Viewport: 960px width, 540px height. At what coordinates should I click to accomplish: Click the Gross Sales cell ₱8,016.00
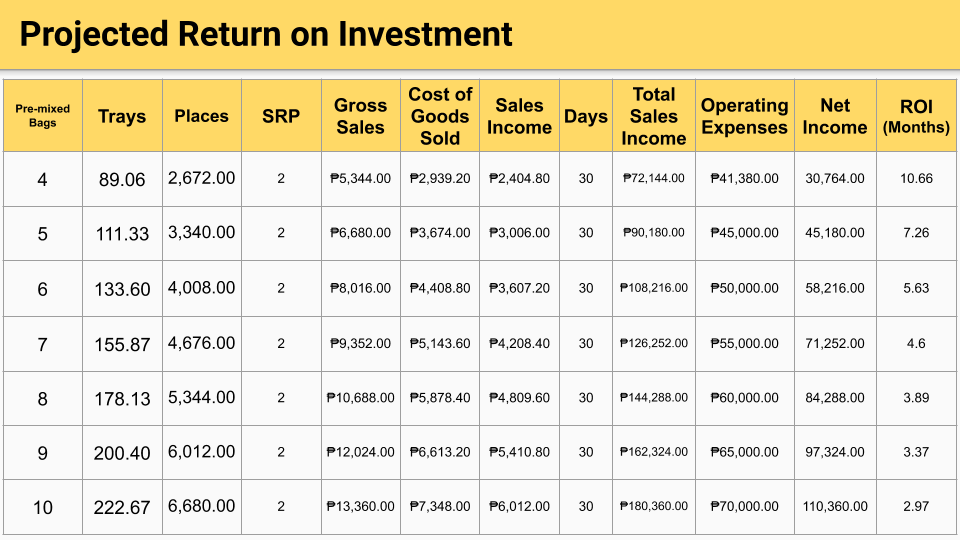point(361,288)
